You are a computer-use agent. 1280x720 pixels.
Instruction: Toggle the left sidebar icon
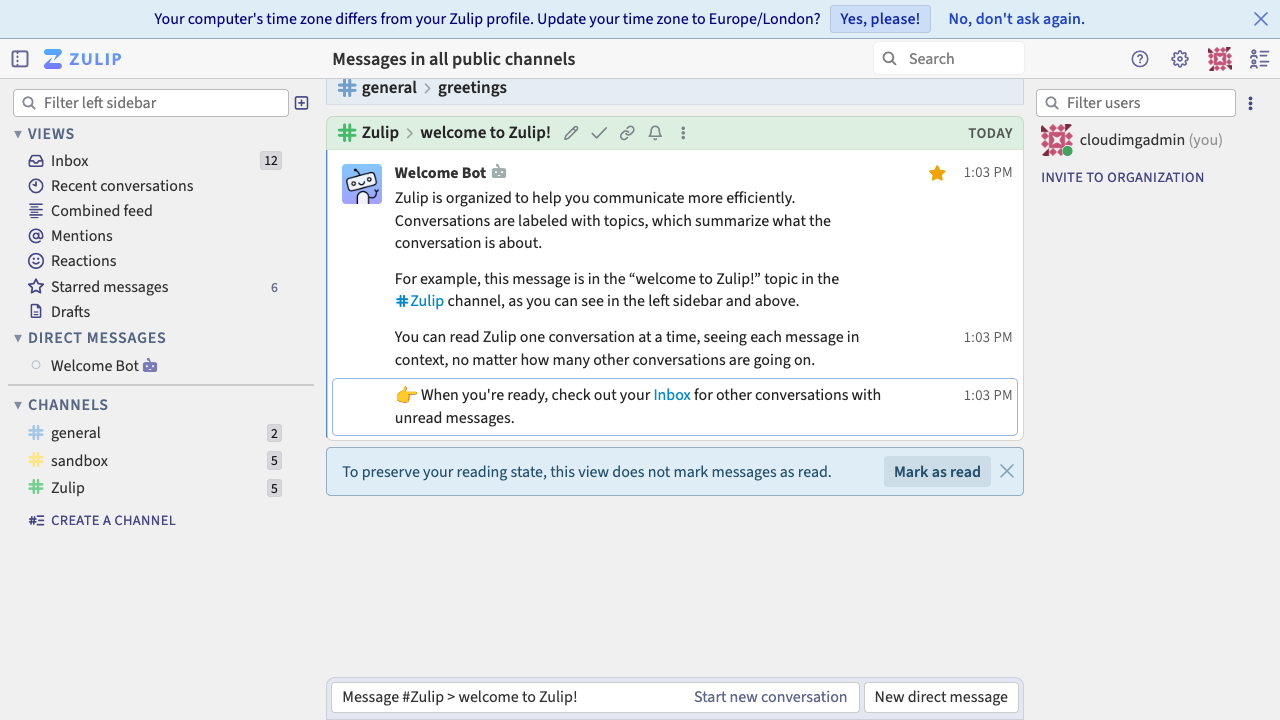(x=20, y=59)
